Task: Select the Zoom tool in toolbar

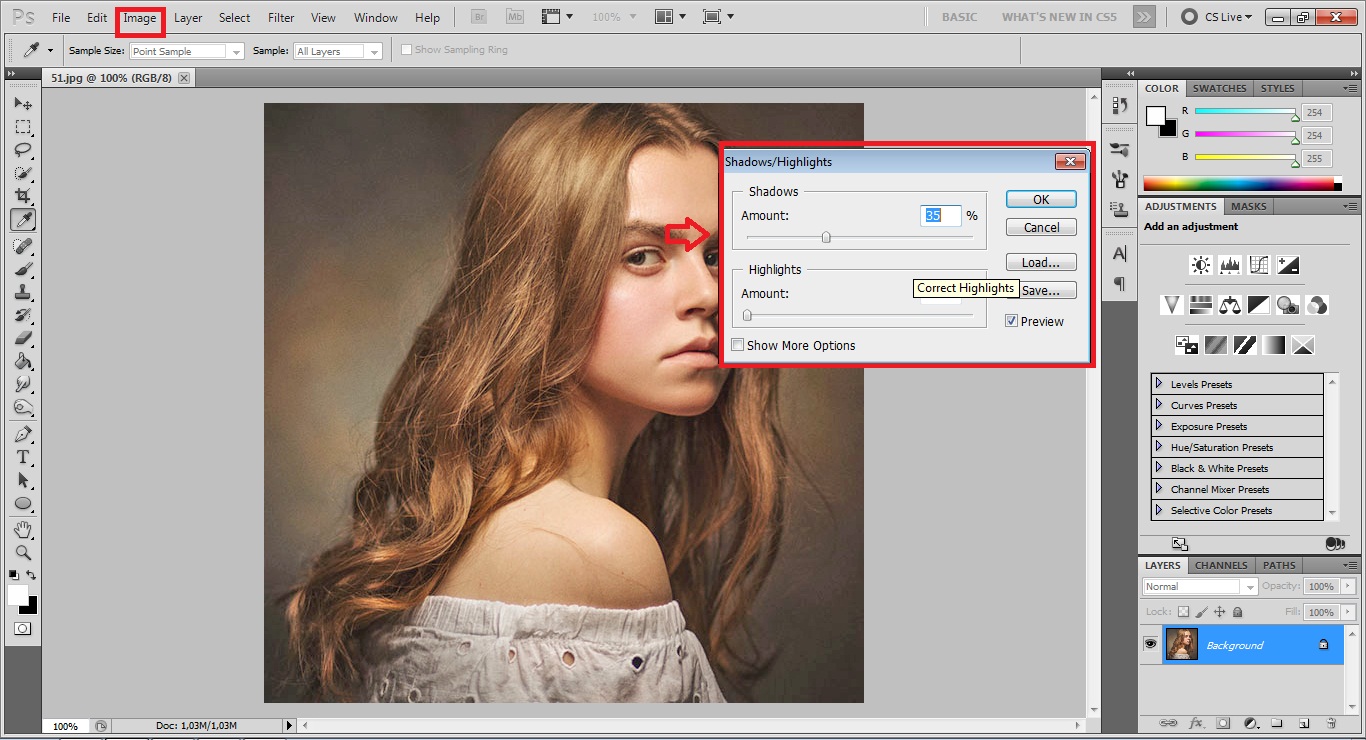Action: pos(22,552)
